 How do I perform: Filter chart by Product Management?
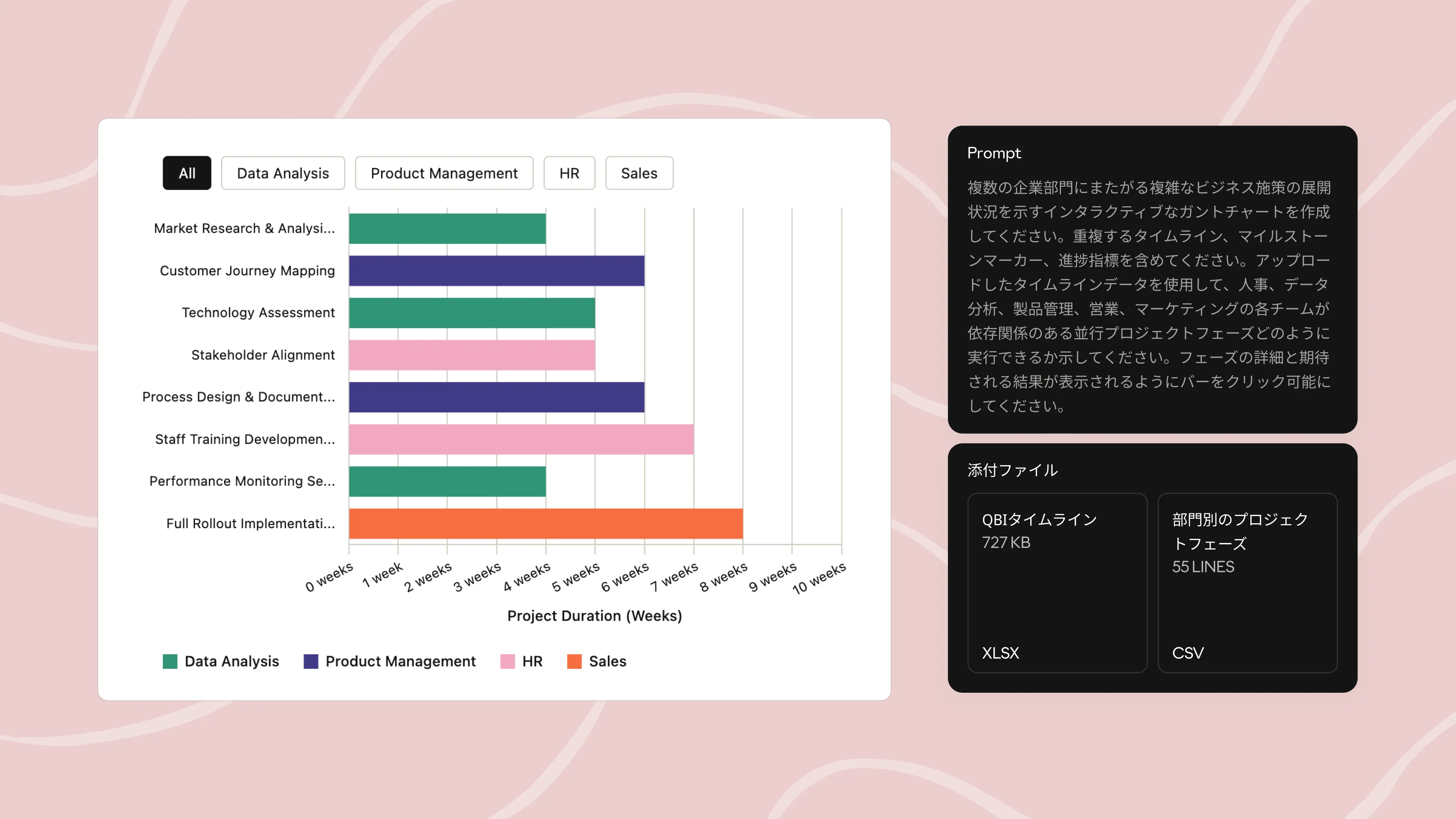(x=444, y=173)
